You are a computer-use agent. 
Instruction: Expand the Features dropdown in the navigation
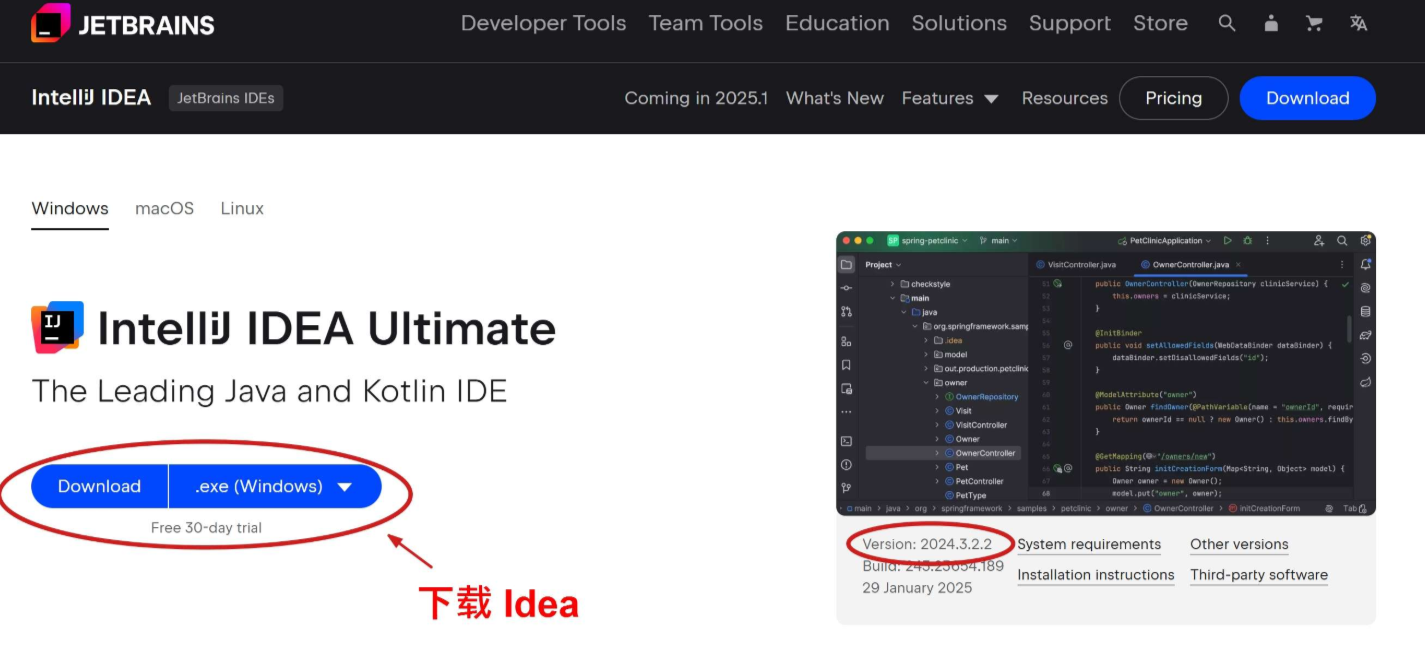[x=950, y=98]
